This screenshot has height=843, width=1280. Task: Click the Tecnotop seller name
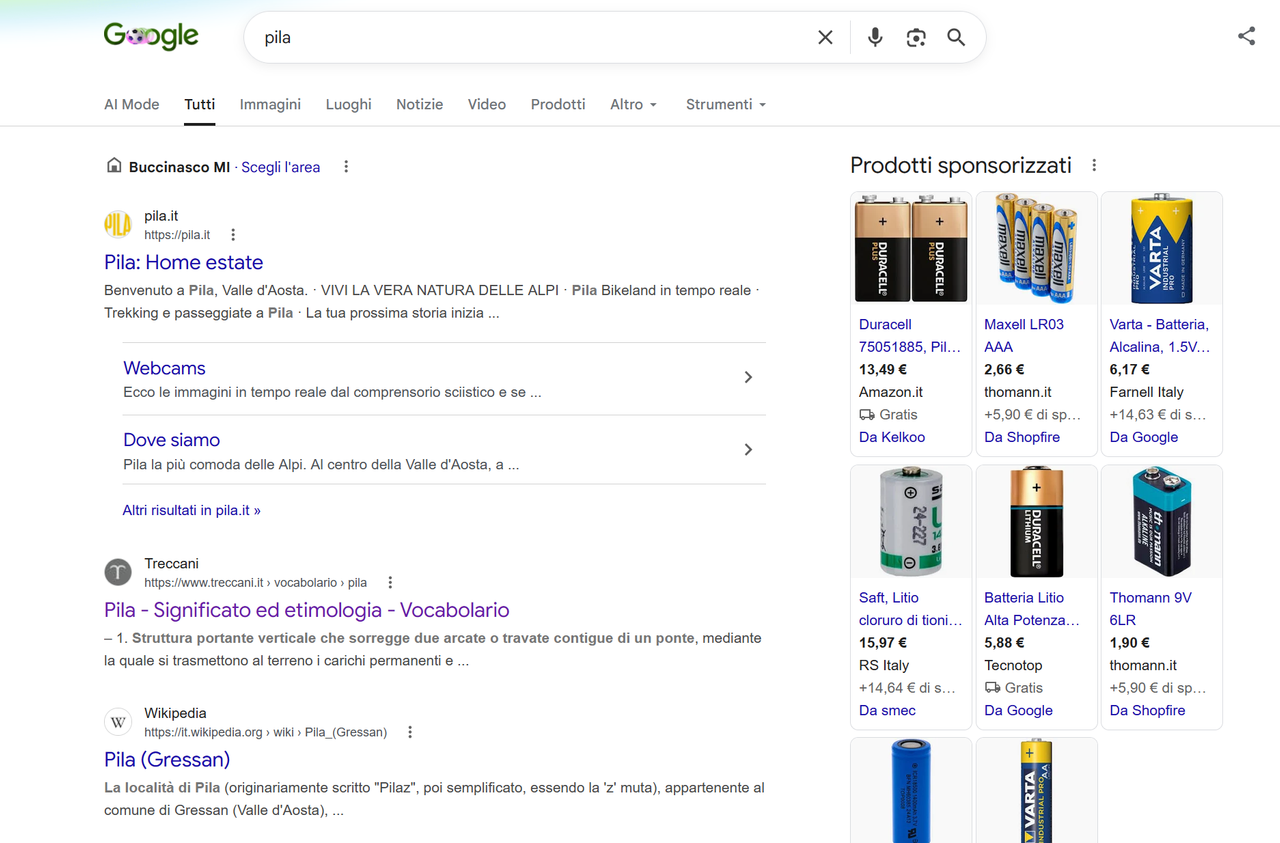click(x=1013, y=665)
